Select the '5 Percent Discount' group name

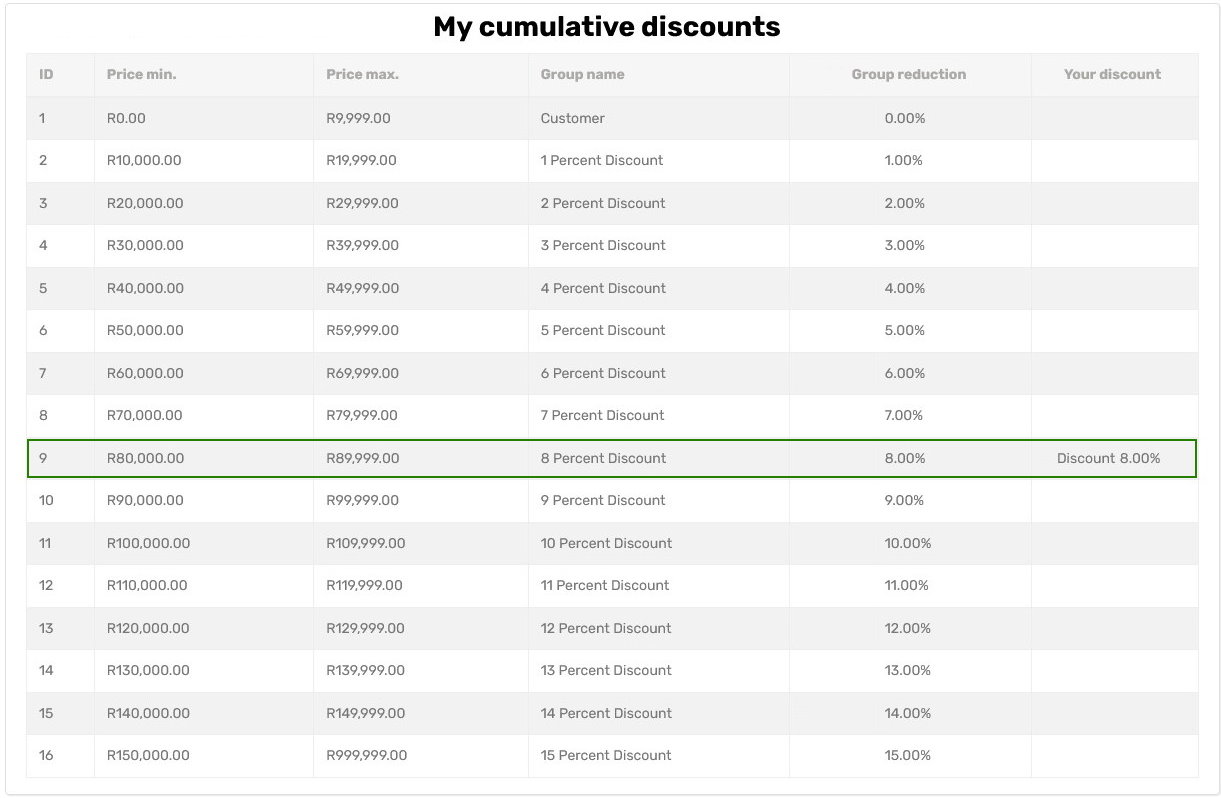(603, 330)
